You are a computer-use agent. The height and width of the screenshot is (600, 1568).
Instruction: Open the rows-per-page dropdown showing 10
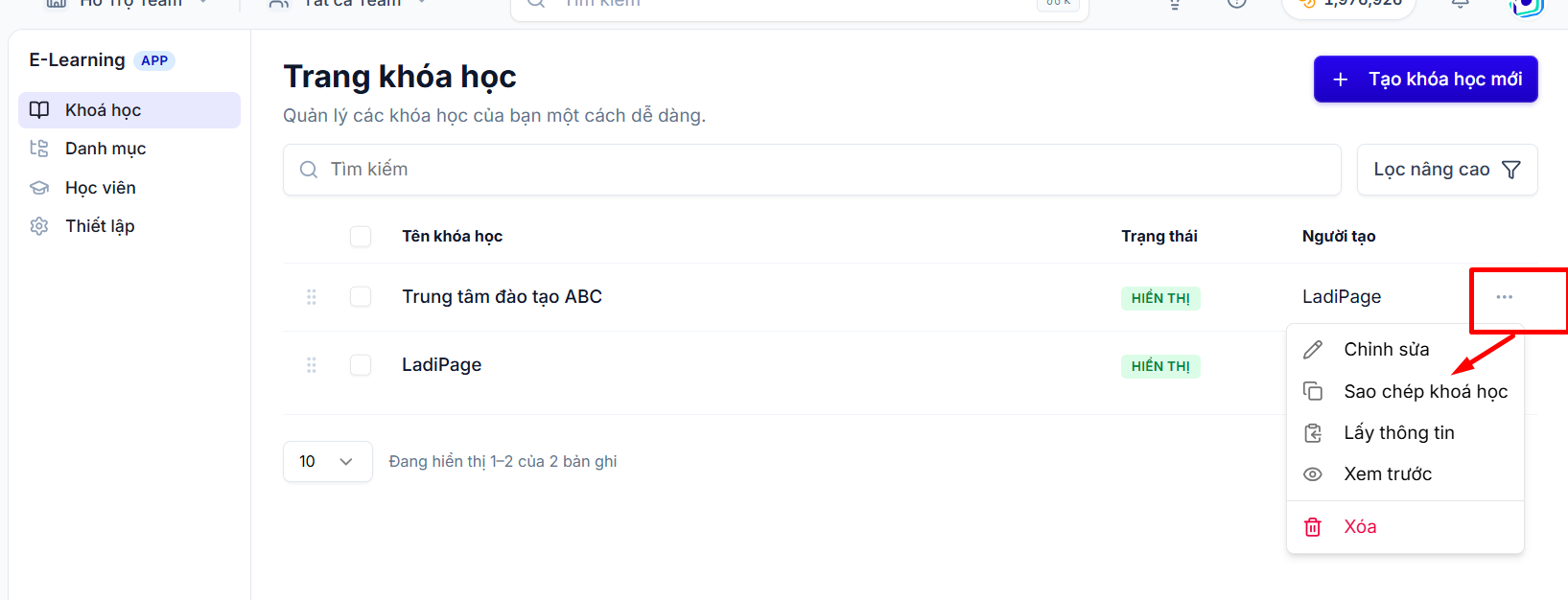pos(328,461)
